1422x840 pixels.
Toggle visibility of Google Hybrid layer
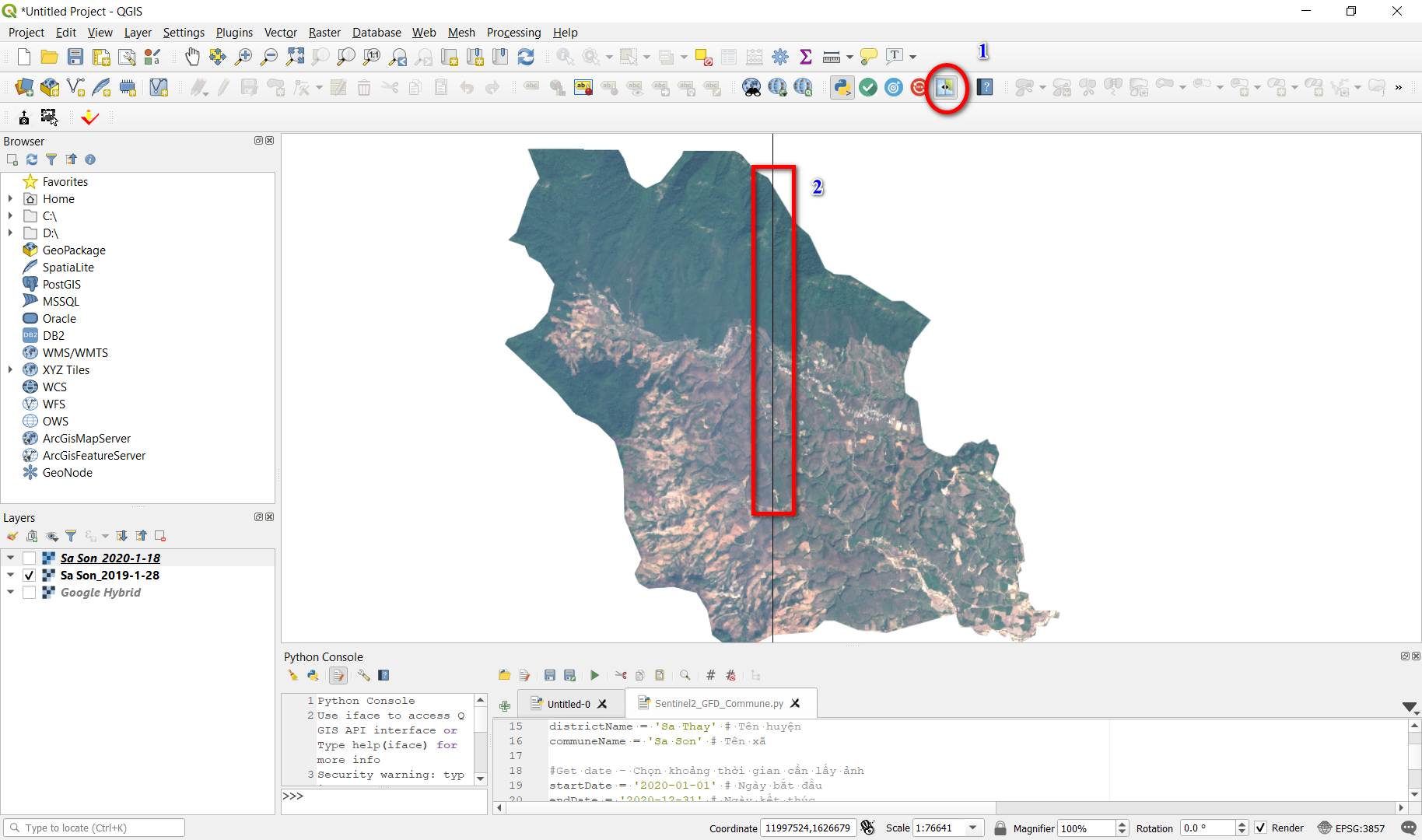[29, 593]
